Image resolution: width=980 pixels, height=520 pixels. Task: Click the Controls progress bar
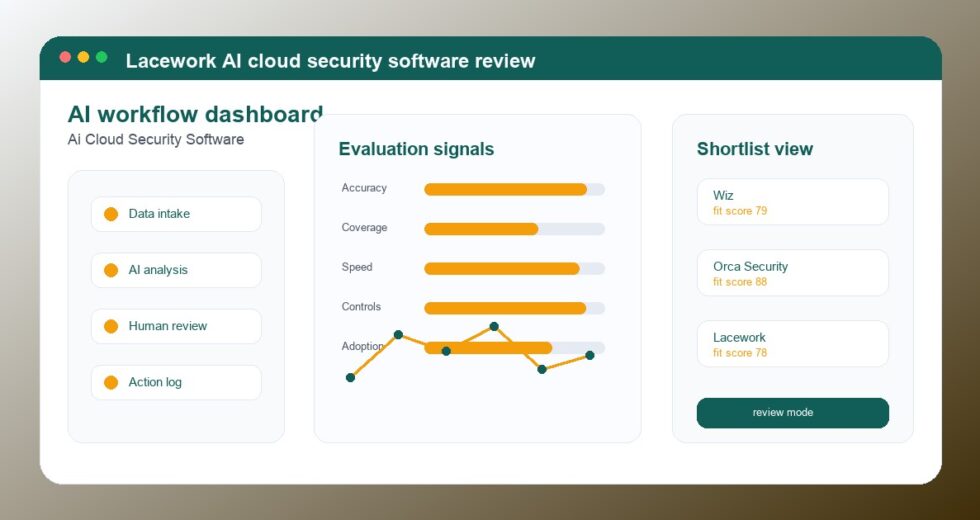click(514, 308)
